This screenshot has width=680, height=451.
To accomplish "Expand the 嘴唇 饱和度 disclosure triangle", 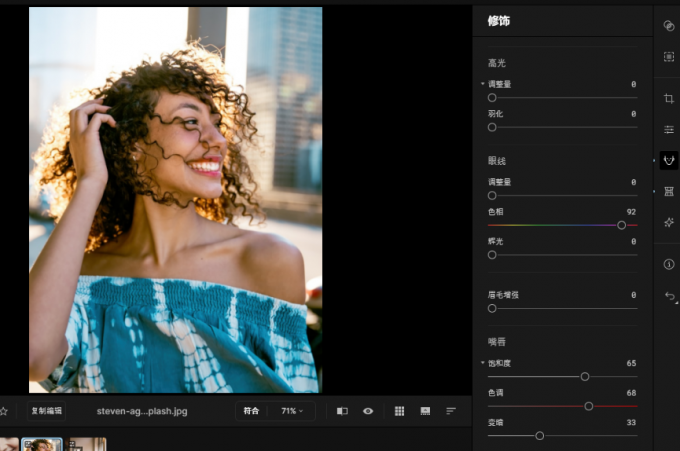I will point(483,363).
